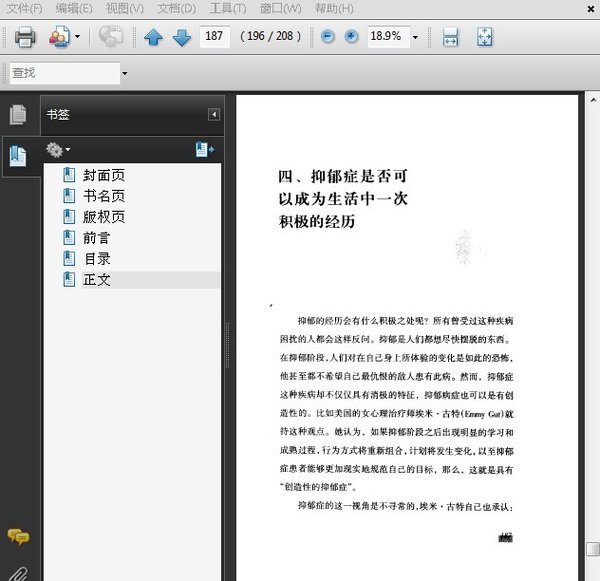This screenshot has width=600, height=581.
Task: Select the fit full page icon
Action: (485, 38)
